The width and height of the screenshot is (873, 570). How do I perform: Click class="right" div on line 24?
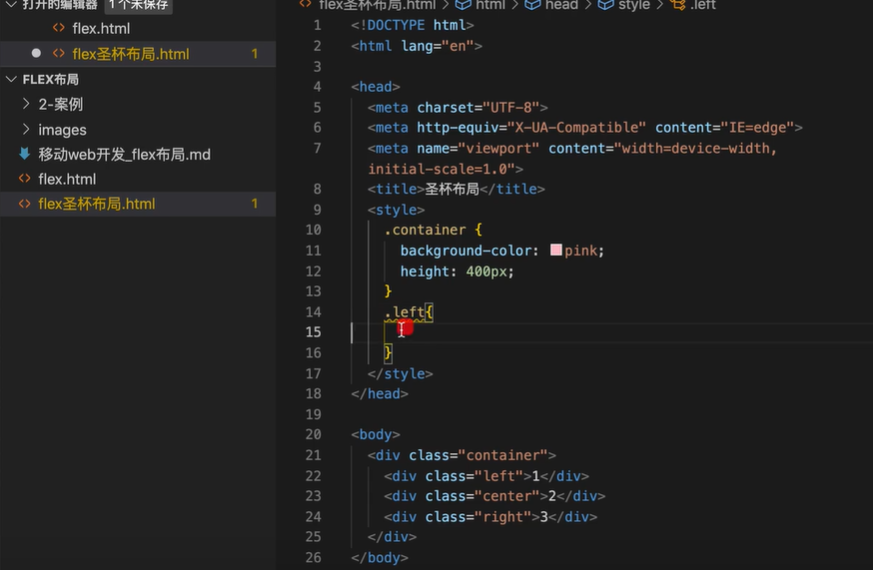pyautogui.click(x=491, y=517)
